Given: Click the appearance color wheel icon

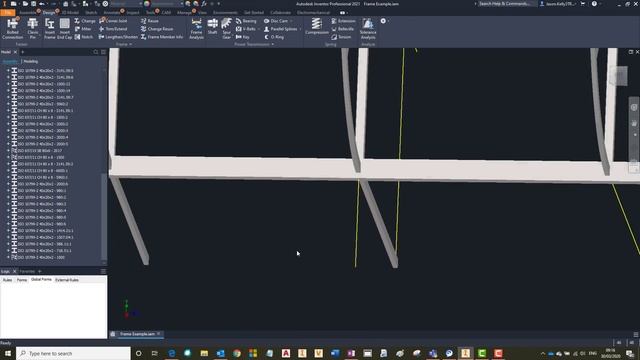Looking at the screenshot, I should [147, 4].
